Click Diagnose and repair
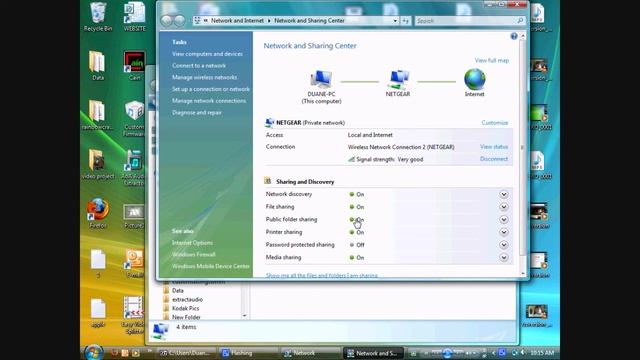 coord(197,113)
